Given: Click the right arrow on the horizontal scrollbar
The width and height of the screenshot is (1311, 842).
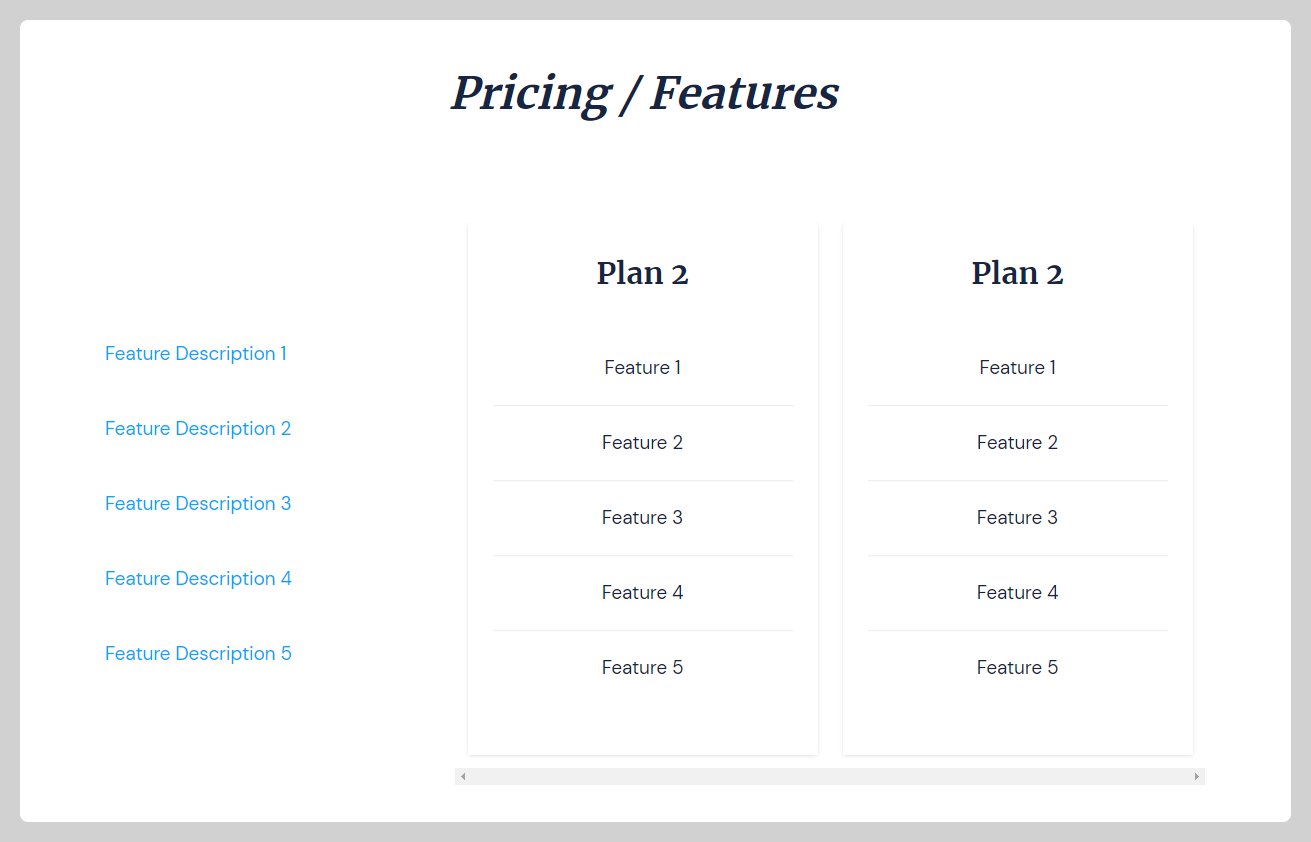Looking at the screenshot, I should (1196, 775).
